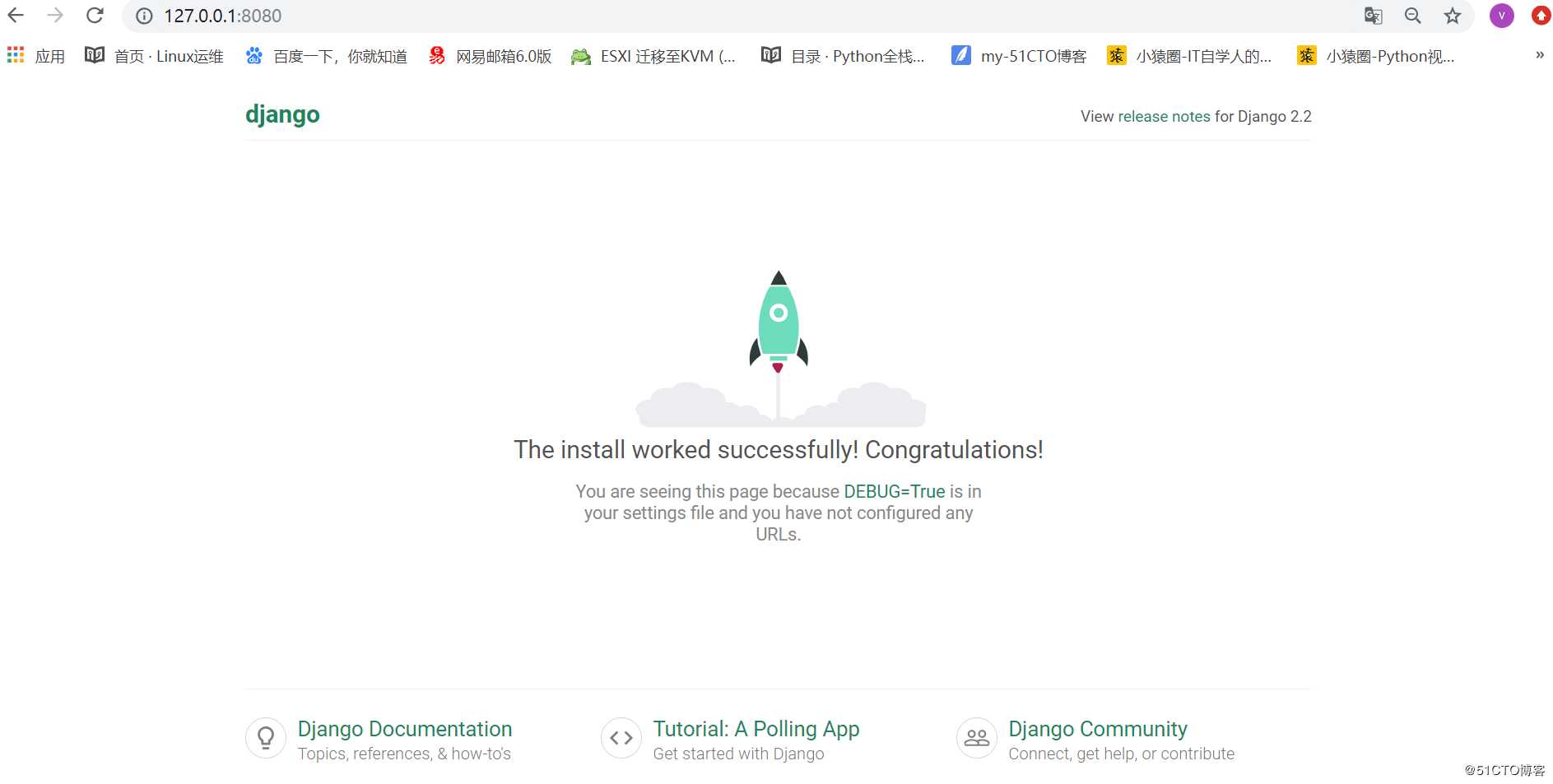Open the 目录 · Python全栈 bookmark
The image size is (1553, 784).
click(844, 56)
